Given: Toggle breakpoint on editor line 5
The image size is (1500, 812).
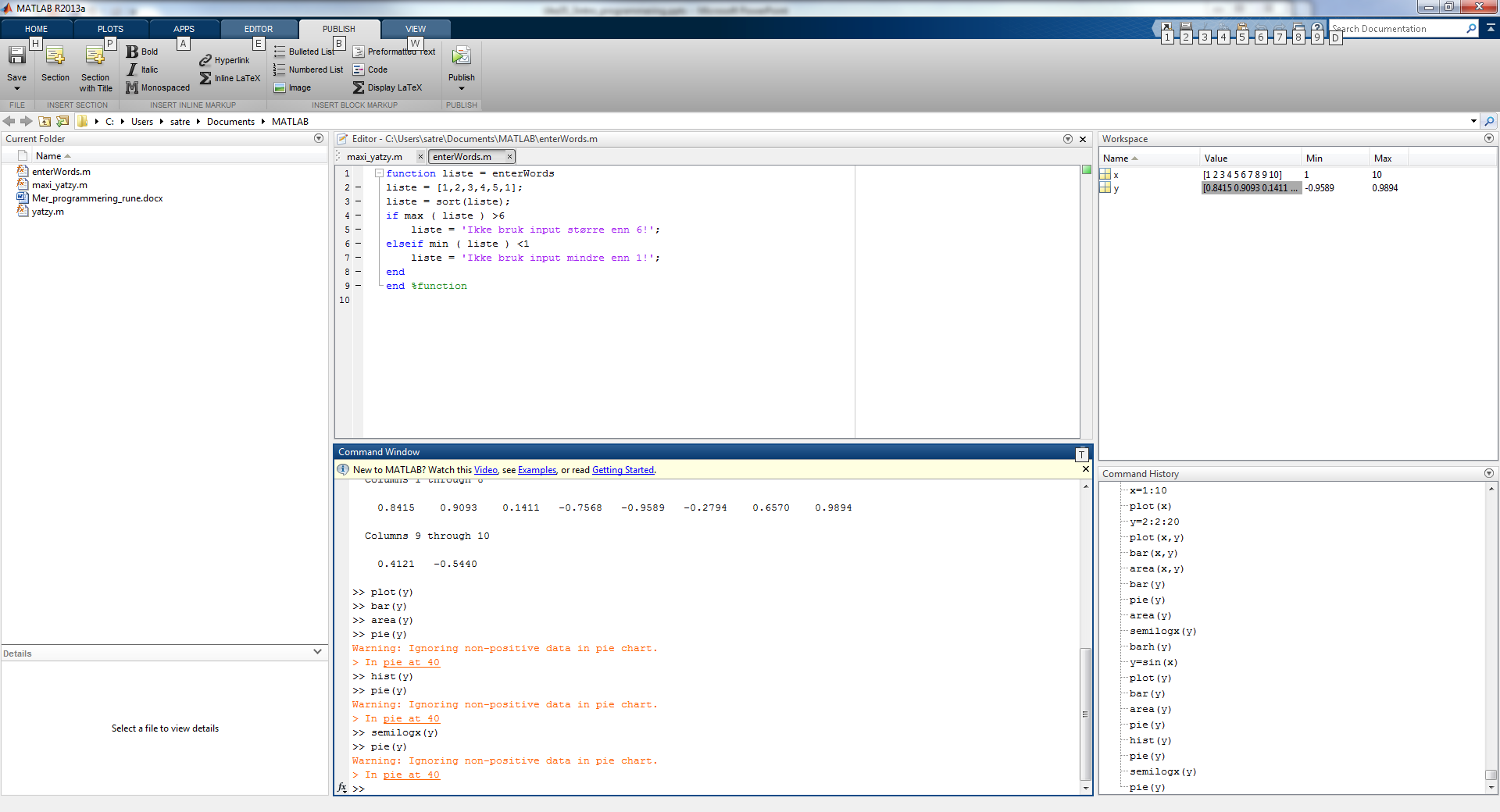Looking at the screenshot, I should [x=359, y=230].
